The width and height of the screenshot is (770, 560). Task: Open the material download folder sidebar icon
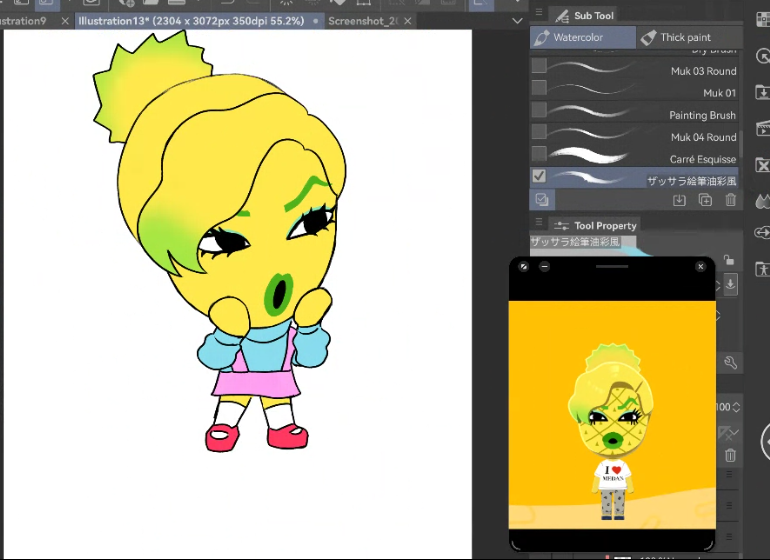(x=763, y=93)
